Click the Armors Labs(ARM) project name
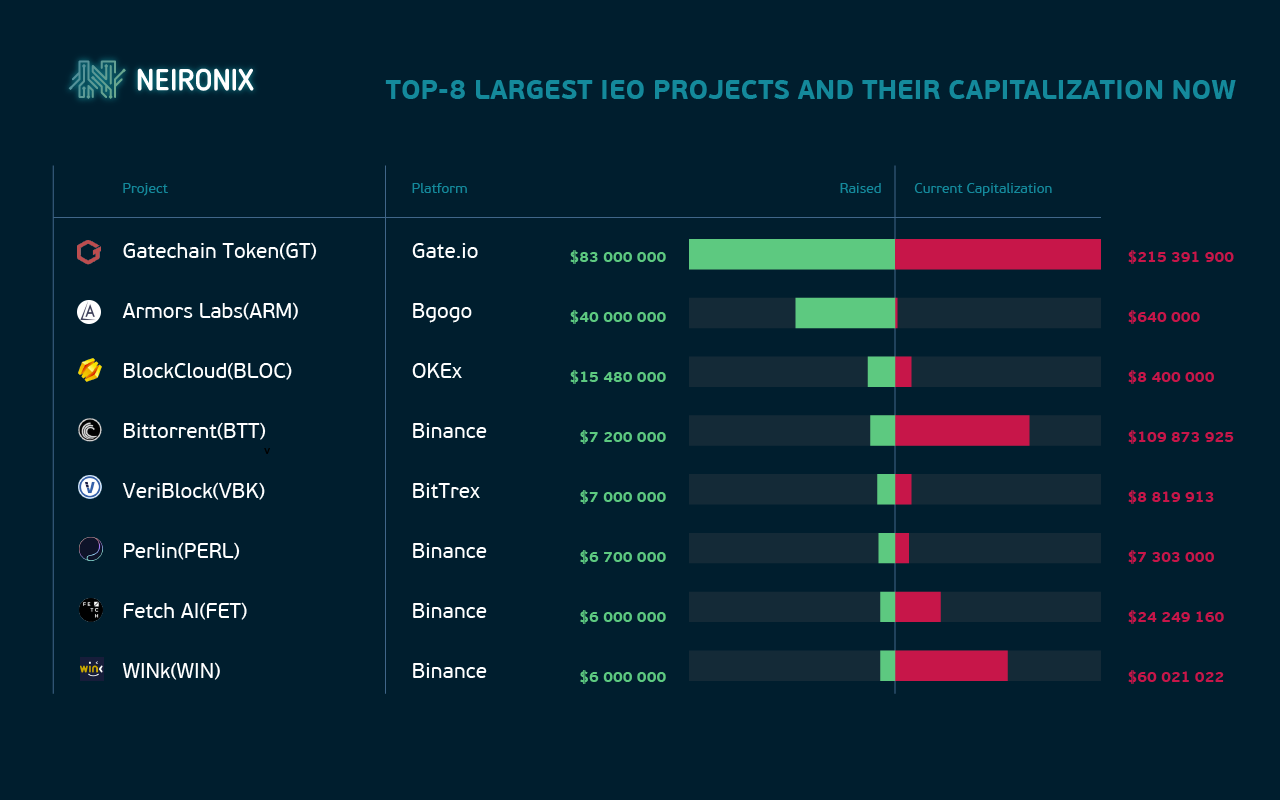 point(211,311)
